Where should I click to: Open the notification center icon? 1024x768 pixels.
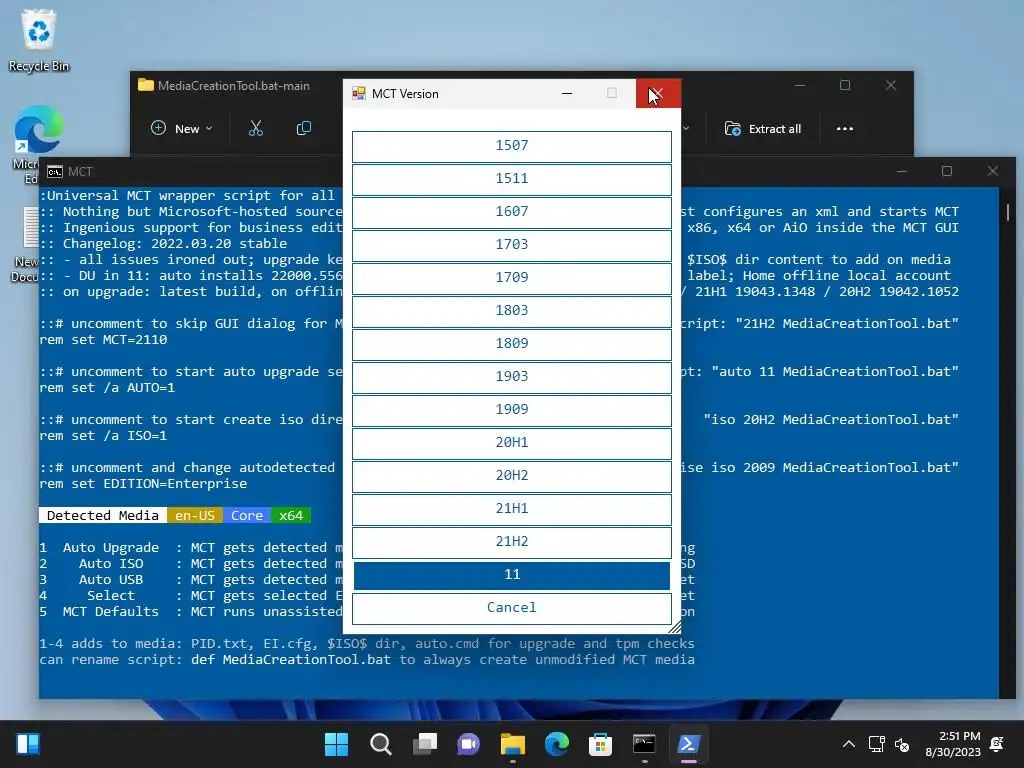tap(997, 744)
